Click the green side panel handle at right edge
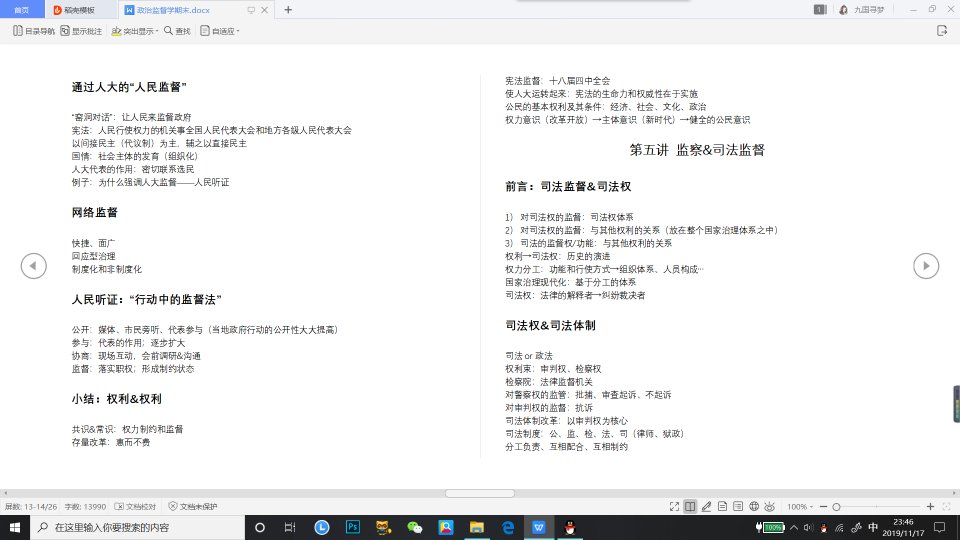Image resolution: width=960 pixels, height=540 pixels. coord(956,404)
